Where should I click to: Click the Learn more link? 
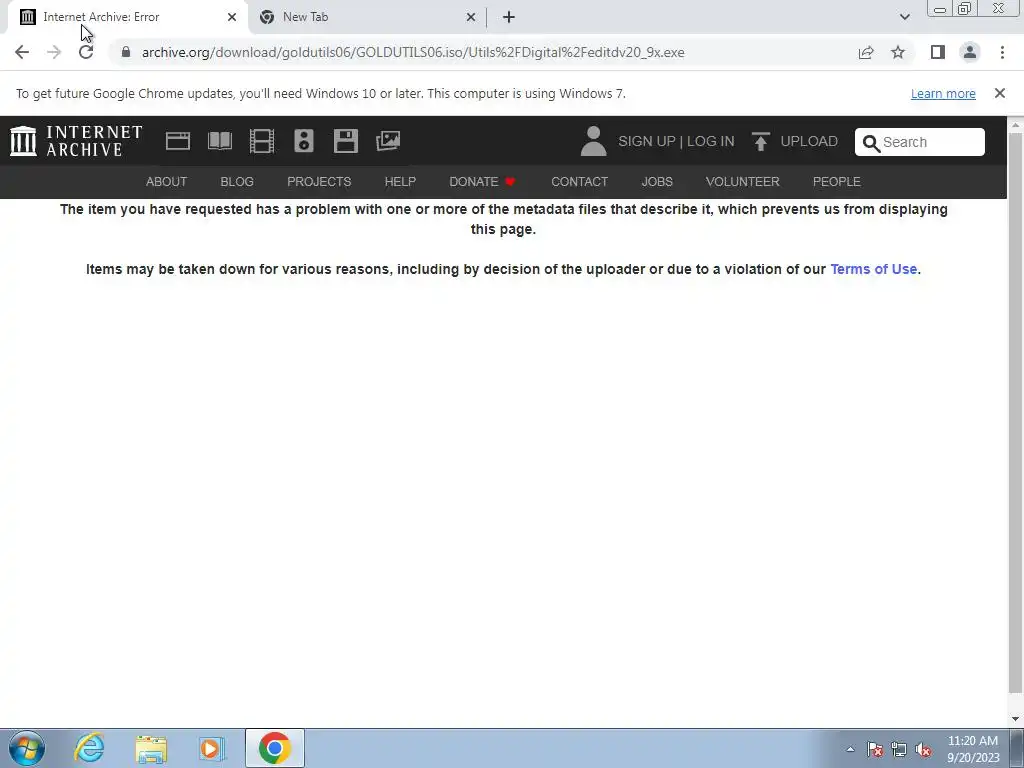(x=943, y=93)
